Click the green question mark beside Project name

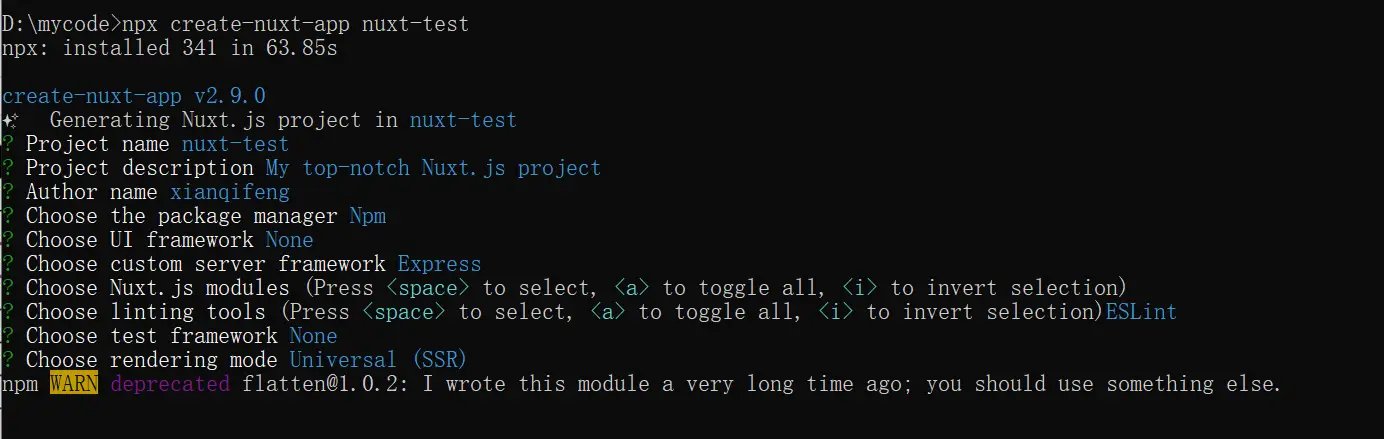pyautogui.click(x=7, y=144)
